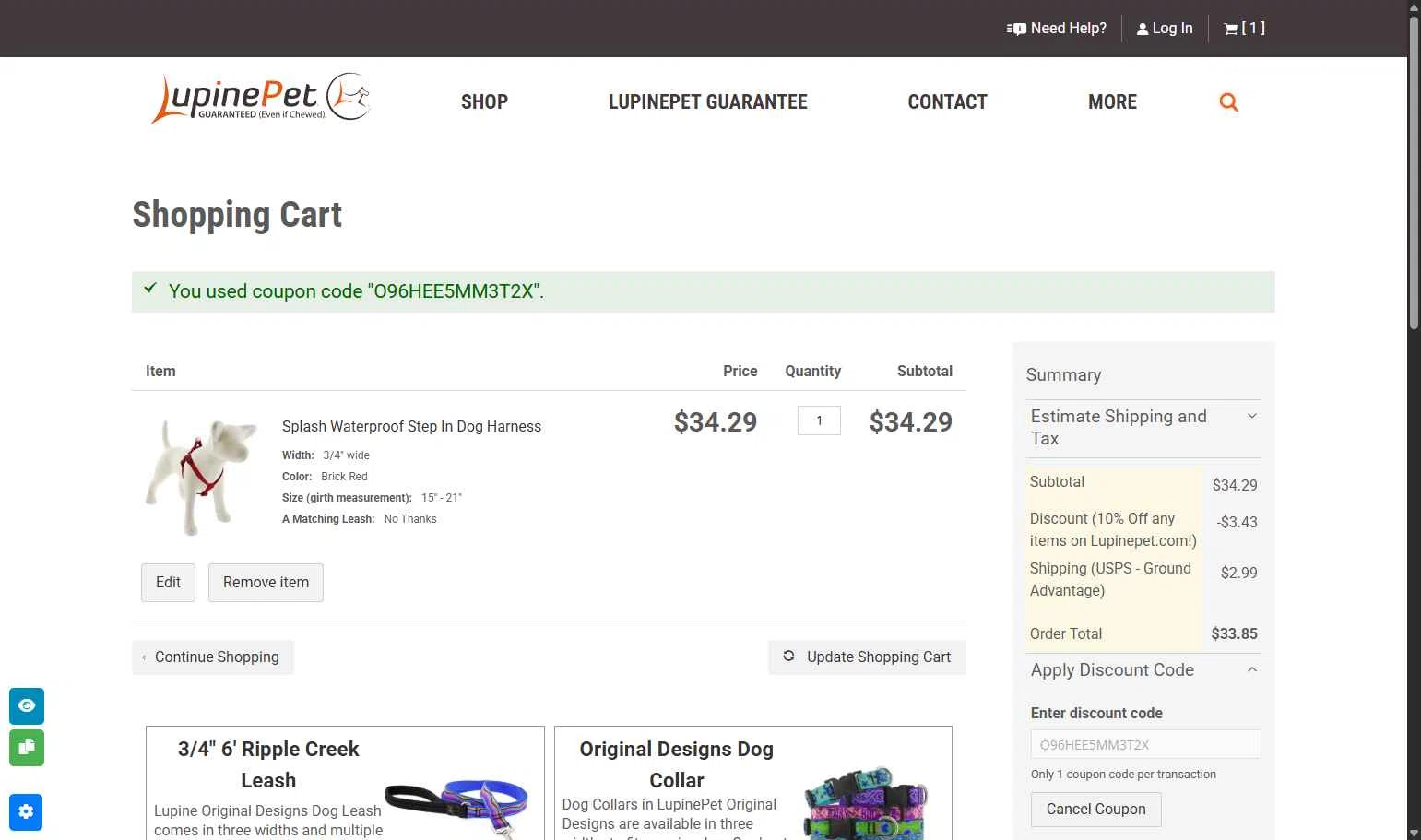The width and height of the screenshot is (1421, 840).
Task: Open the blue gear settings icon
Action: click(x=26, y=811)
